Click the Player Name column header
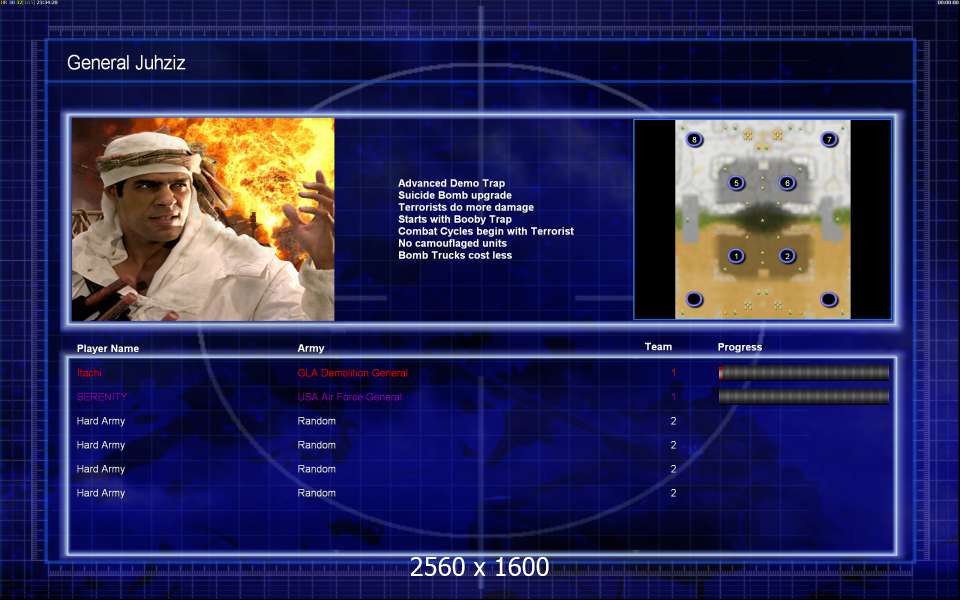Viewport: 960px width, 600px height. [108, 348]
